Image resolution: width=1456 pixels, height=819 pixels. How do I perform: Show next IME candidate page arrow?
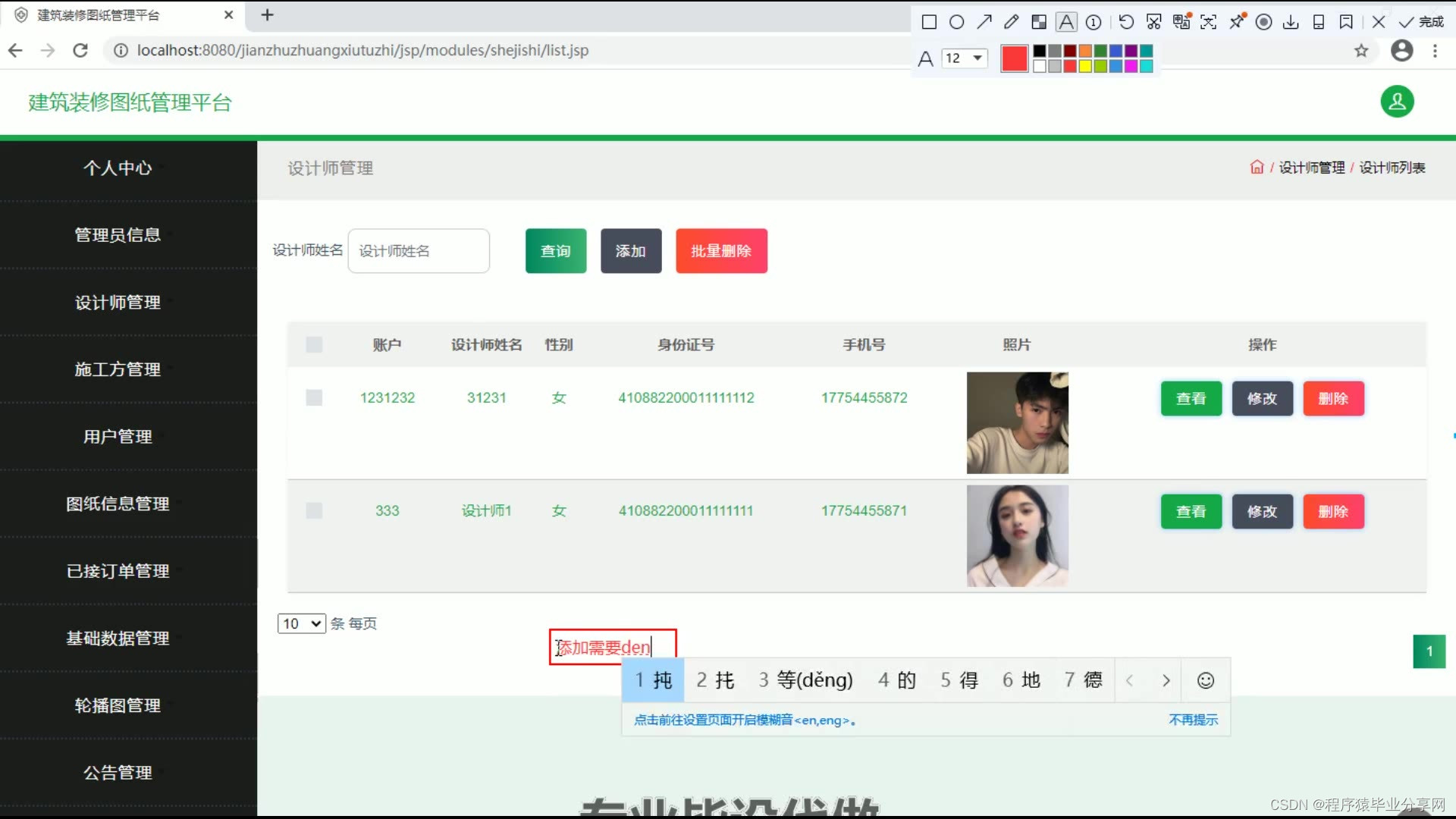coord(1166,681)
